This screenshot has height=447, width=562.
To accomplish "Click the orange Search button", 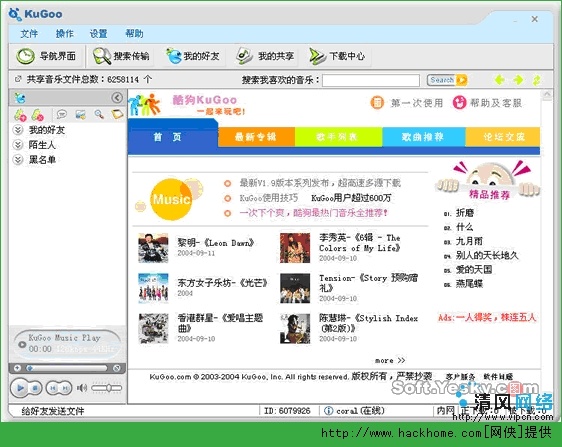I will 447,80.
